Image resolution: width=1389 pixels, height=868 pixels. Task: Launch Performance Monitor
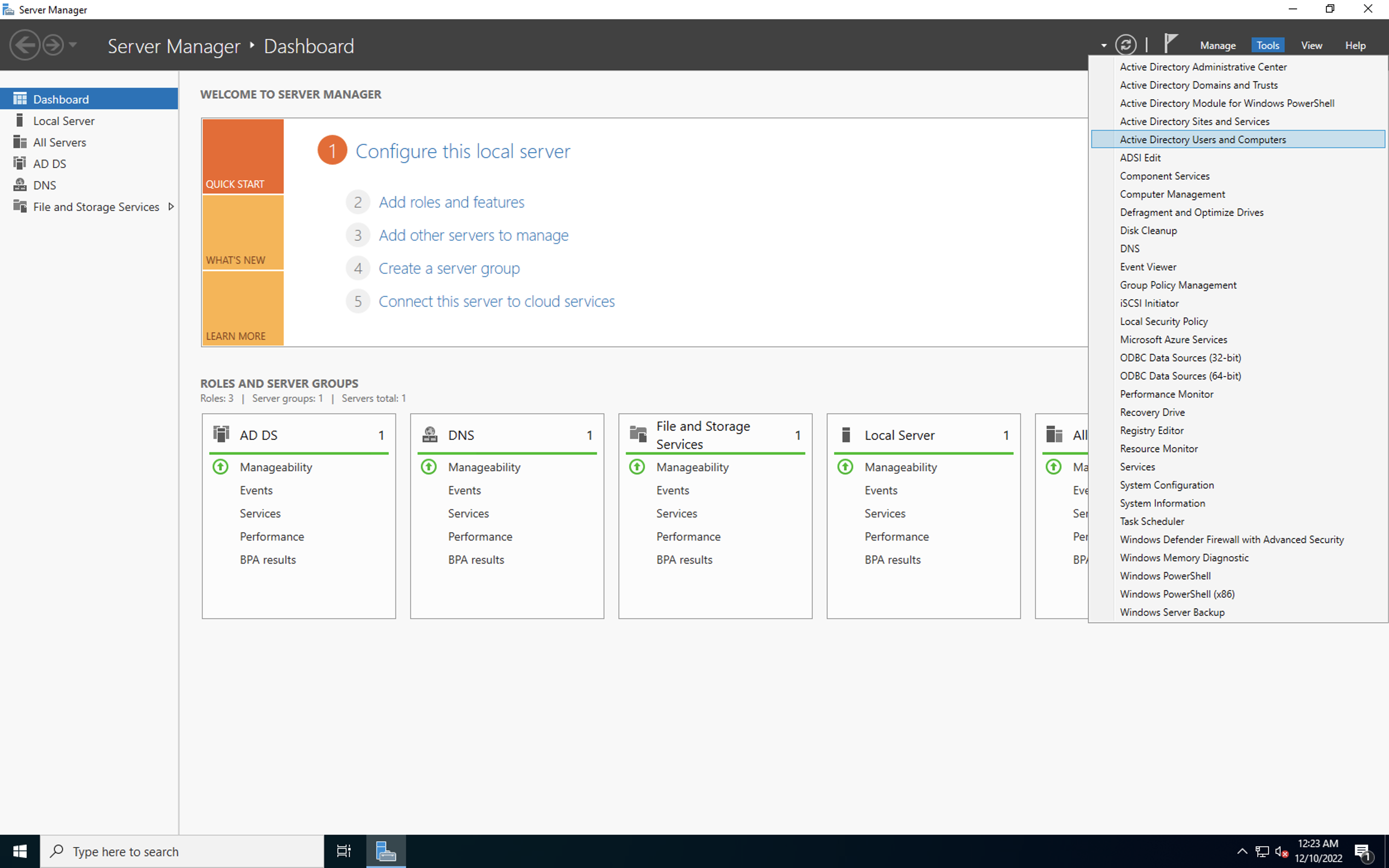[x=1238, y=394]
